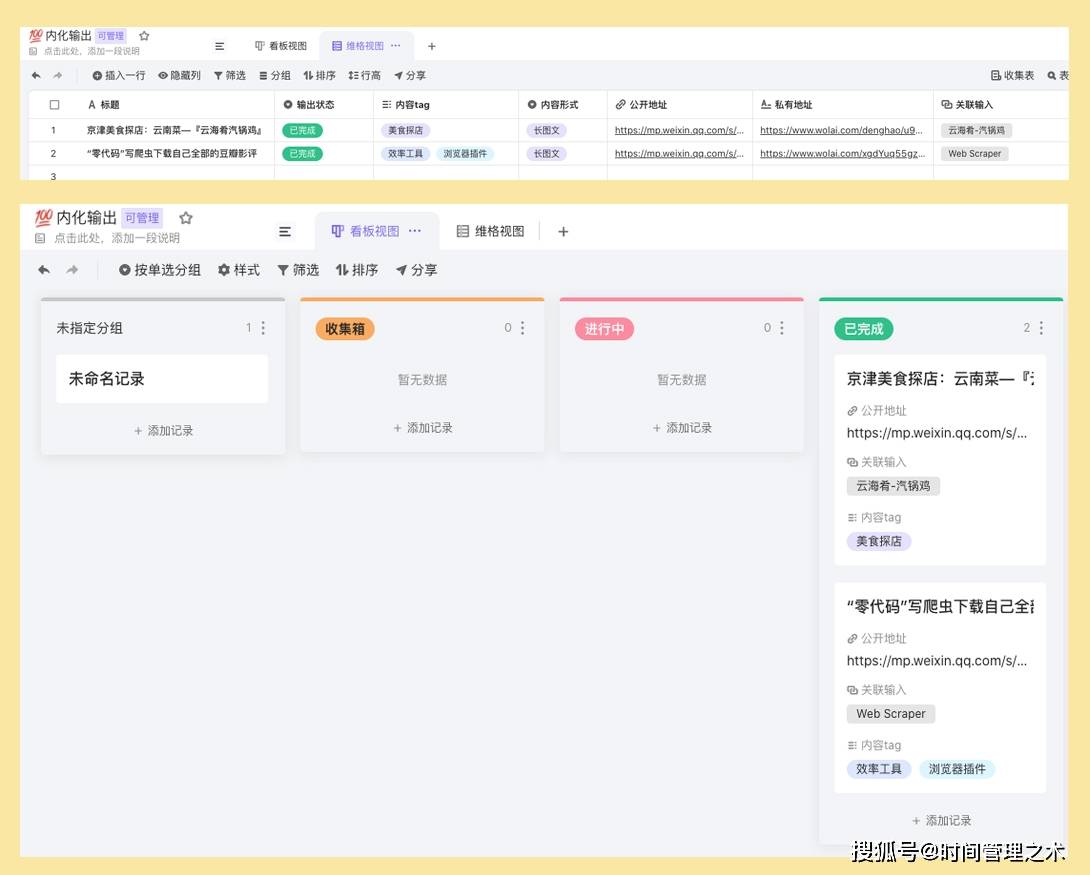Click 插入一行 to insert a row
The image size is (1090, 875).
(119, 75)
